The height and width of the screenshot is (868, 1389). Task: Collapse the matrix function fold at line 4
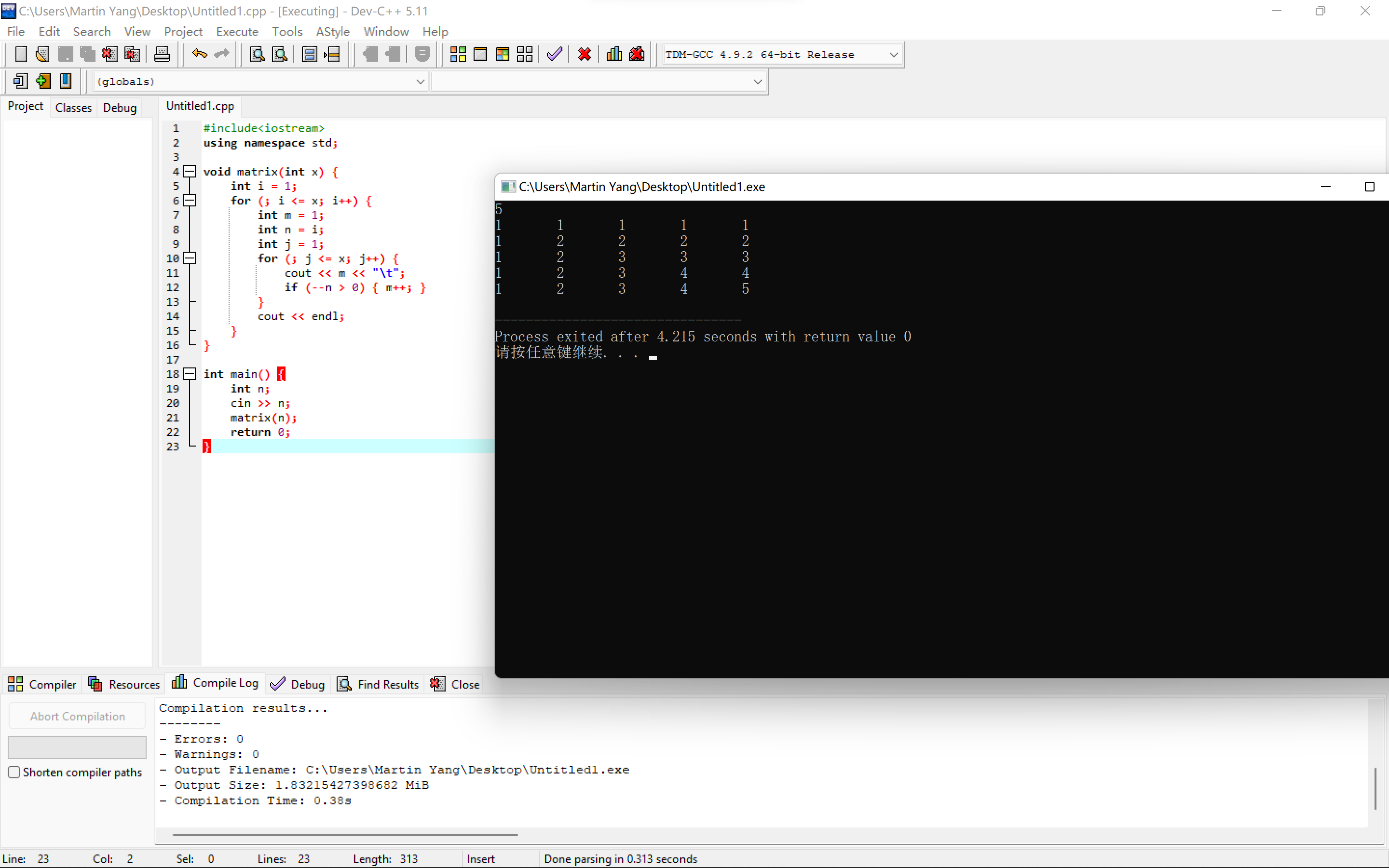190,171
